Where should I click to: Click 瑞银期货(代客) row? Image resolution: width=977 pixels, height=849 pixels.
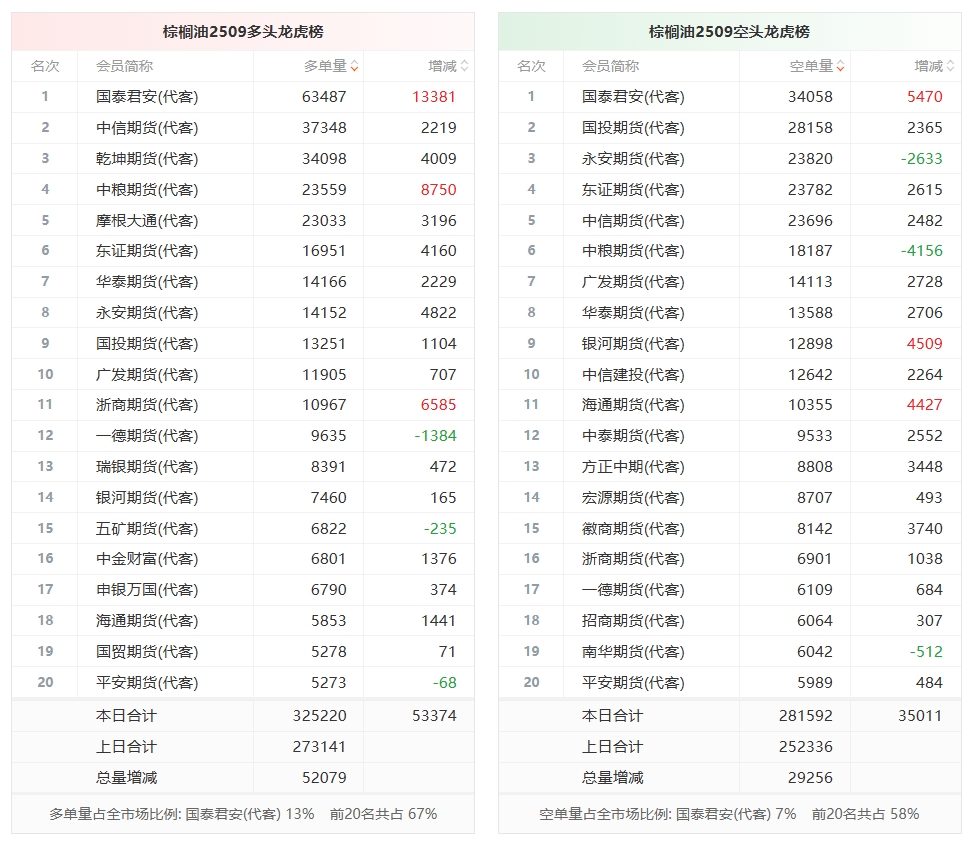[x=243, y=467]
